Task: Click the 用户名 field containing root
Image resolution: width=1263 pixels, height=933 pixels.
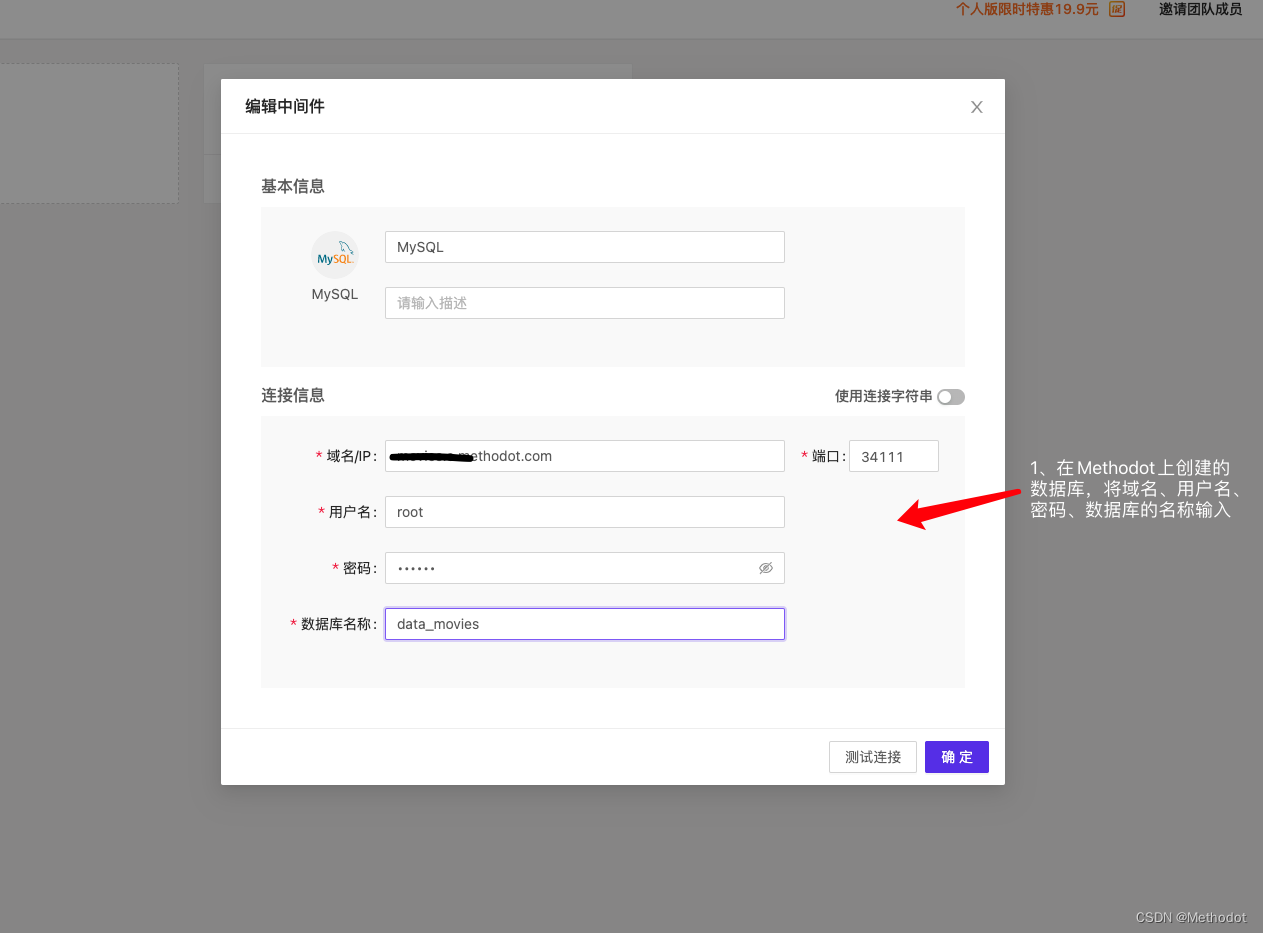Action: click(585, 512)
